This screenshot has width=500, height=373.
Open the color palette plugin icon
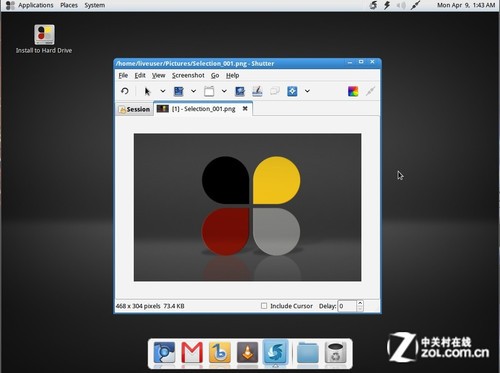pyautogui.click(x=353, y=91)
